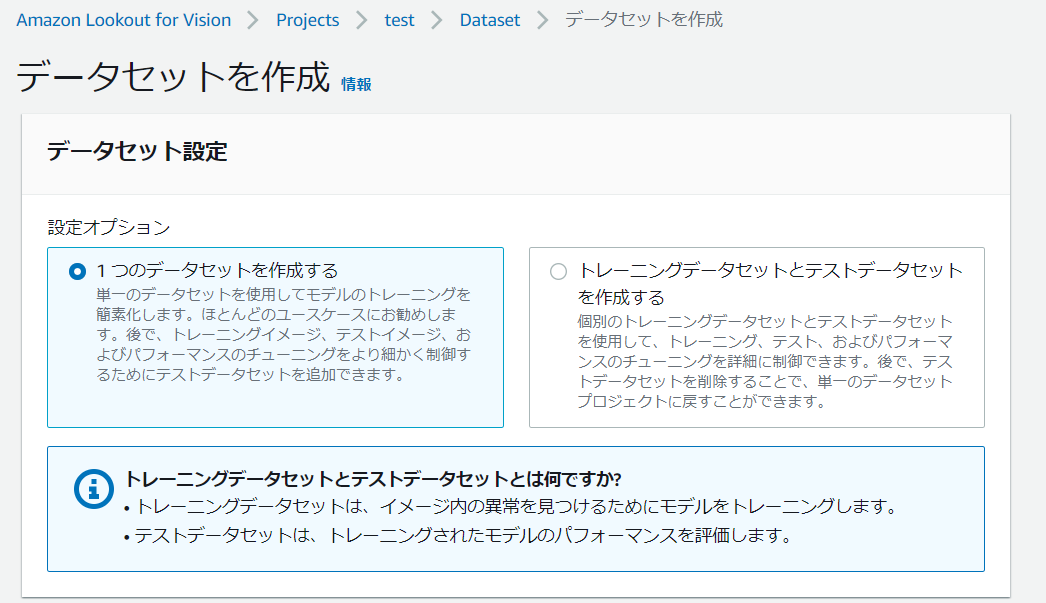This screenshot has height=603, width=1046.
Task: Open Amazon Lookout for Vision breadcrumb link
Action: (x=123, y=20)
